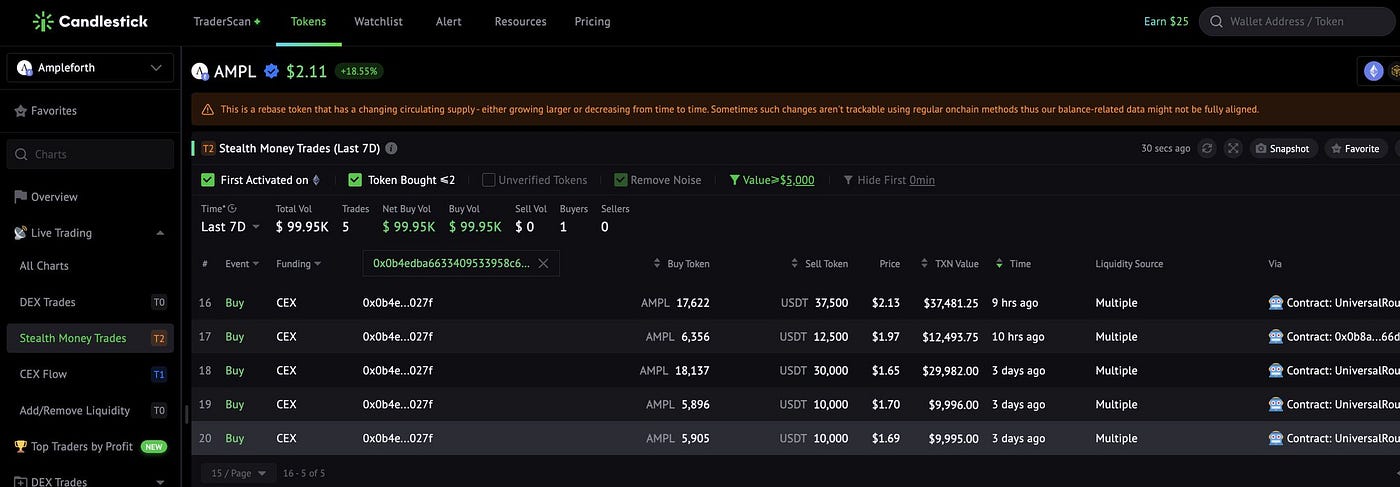Sort by Time column arrows
The width and height of the screenshot is (1400, 487).
(999, 264)
